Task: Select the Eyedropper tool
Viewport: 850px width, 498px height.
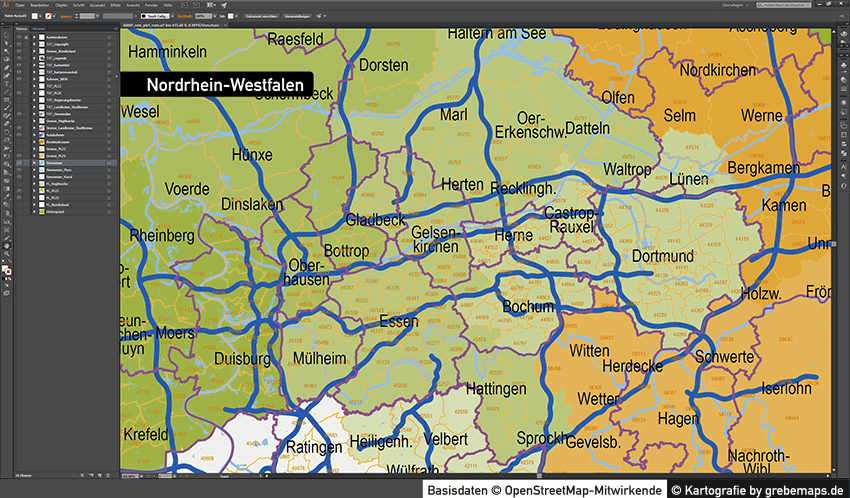Action: (4, 196)
